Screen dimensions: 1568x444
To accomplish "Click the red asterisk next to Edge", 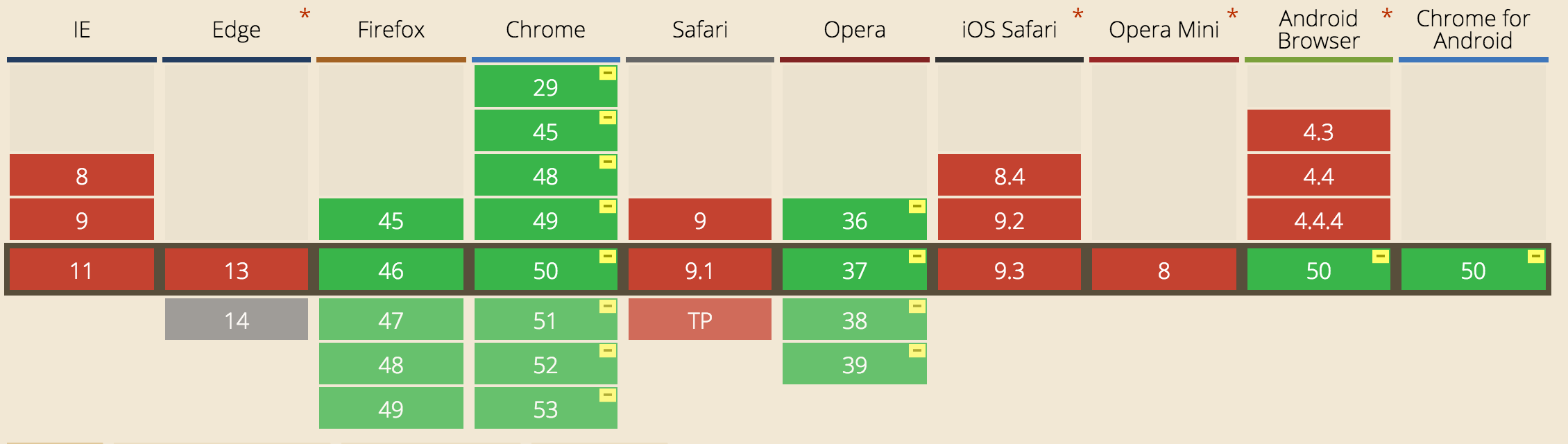I will 305,15.
